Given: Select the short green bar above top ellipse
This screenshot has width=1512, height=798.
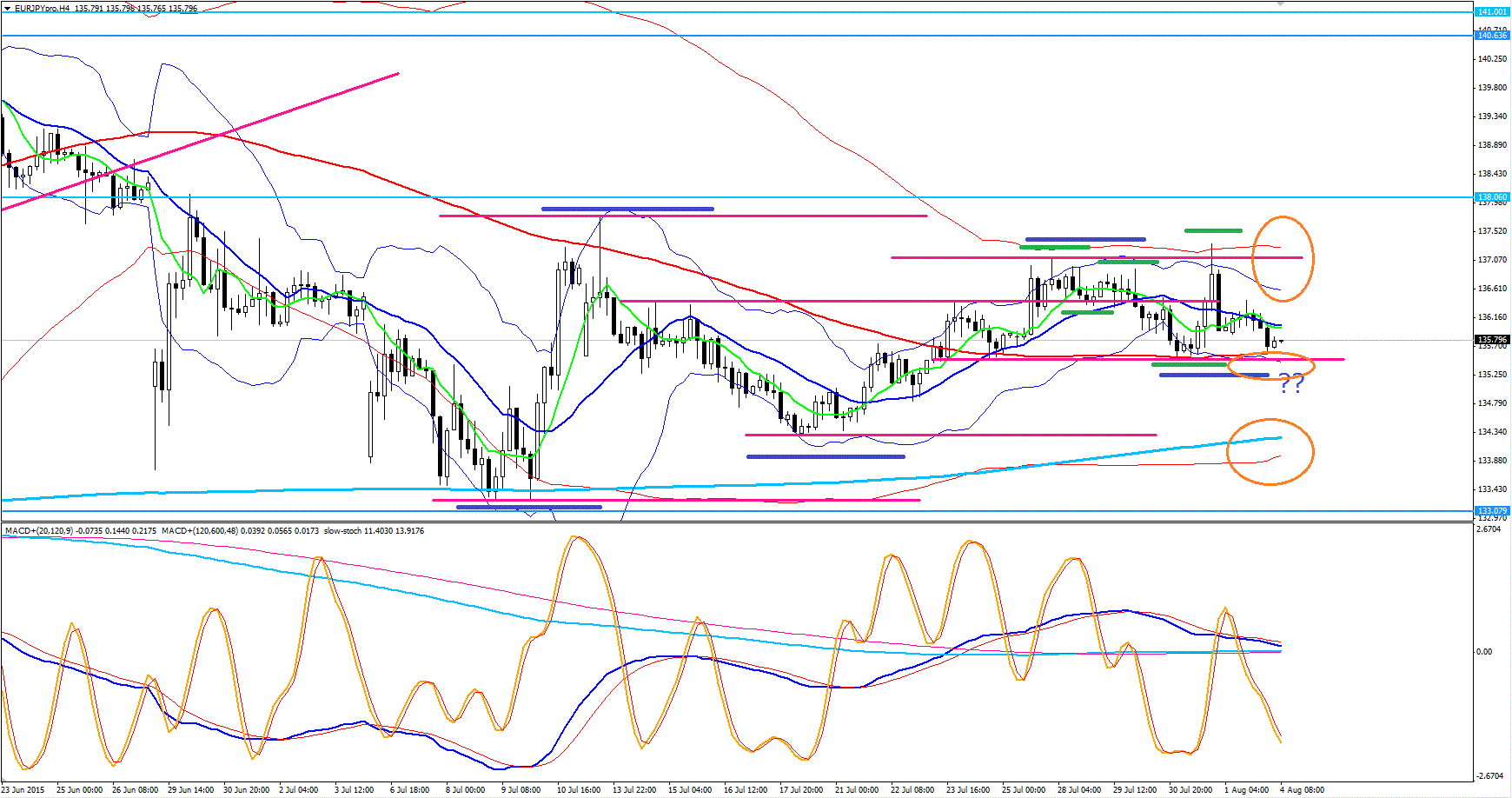Looking at the screenshot, I should pos(1213,230).
